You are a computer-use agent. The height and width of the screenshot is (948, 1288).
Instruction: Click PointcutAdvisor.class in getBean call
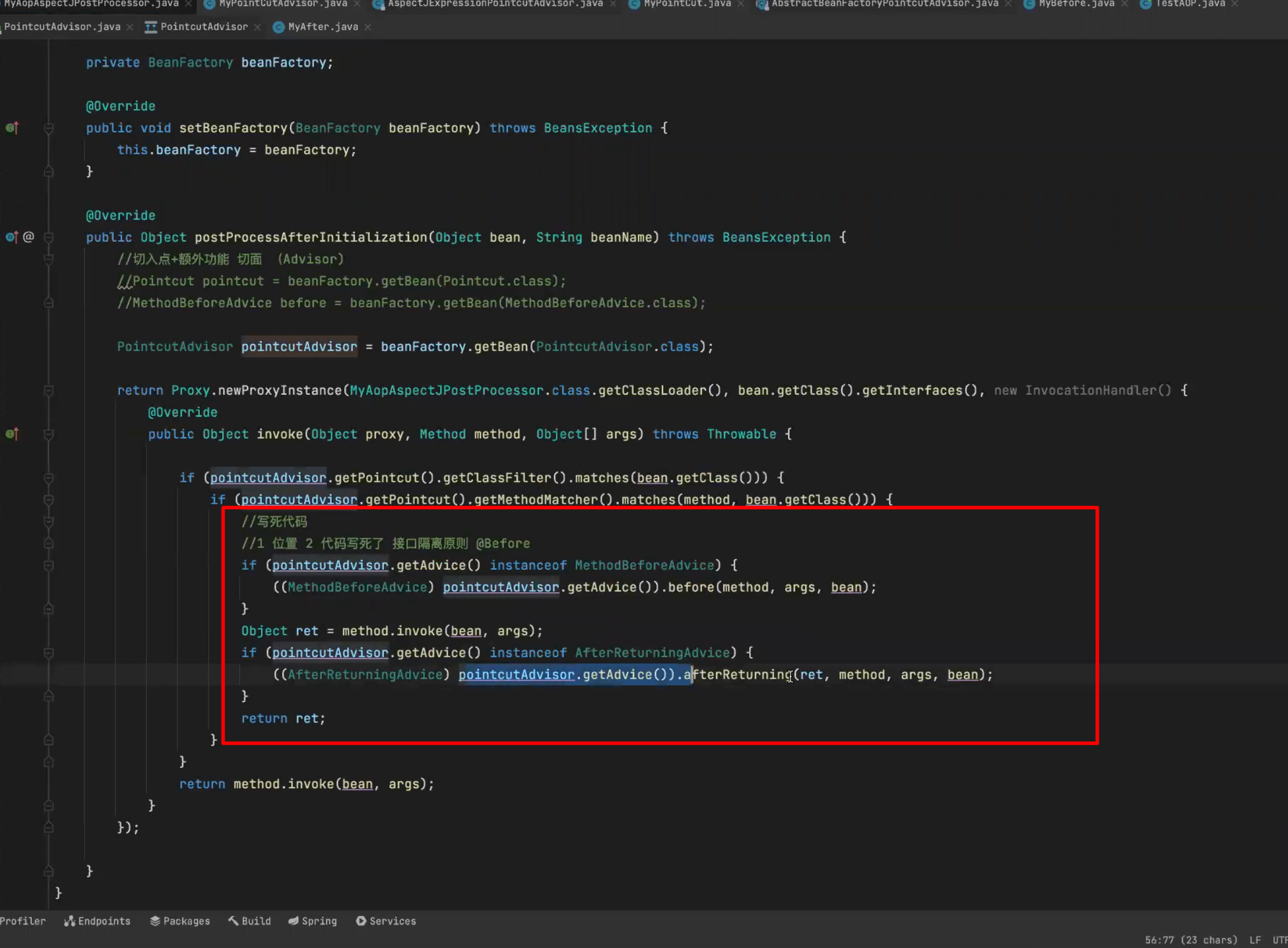tap(617, 346)
